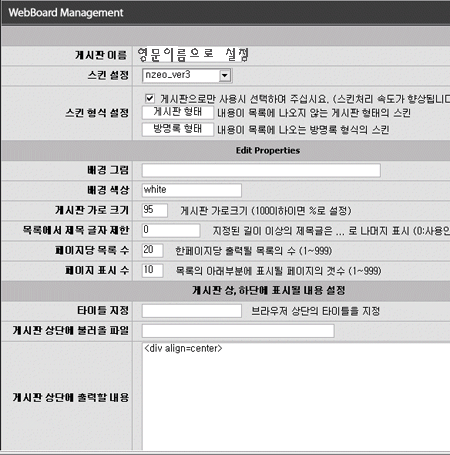Click the 페이지당 목록 수 field with 20
This screenshot has height=455, width=450.
[x=153, y=250]
